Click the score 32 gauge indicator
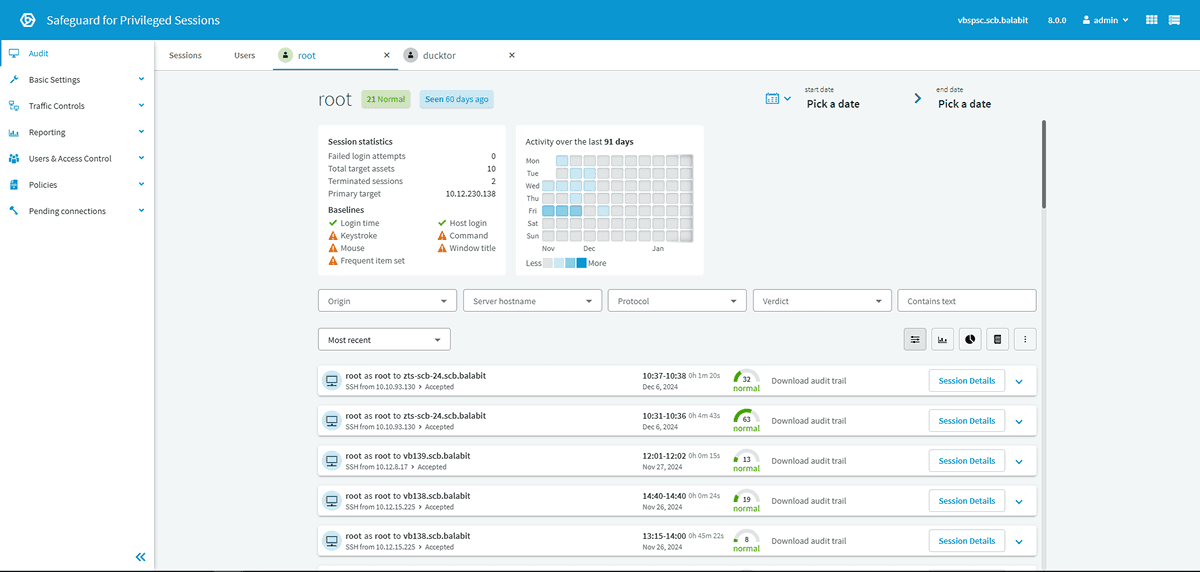This screenshot has width=1200, height=572. click(x=746, y=380)
